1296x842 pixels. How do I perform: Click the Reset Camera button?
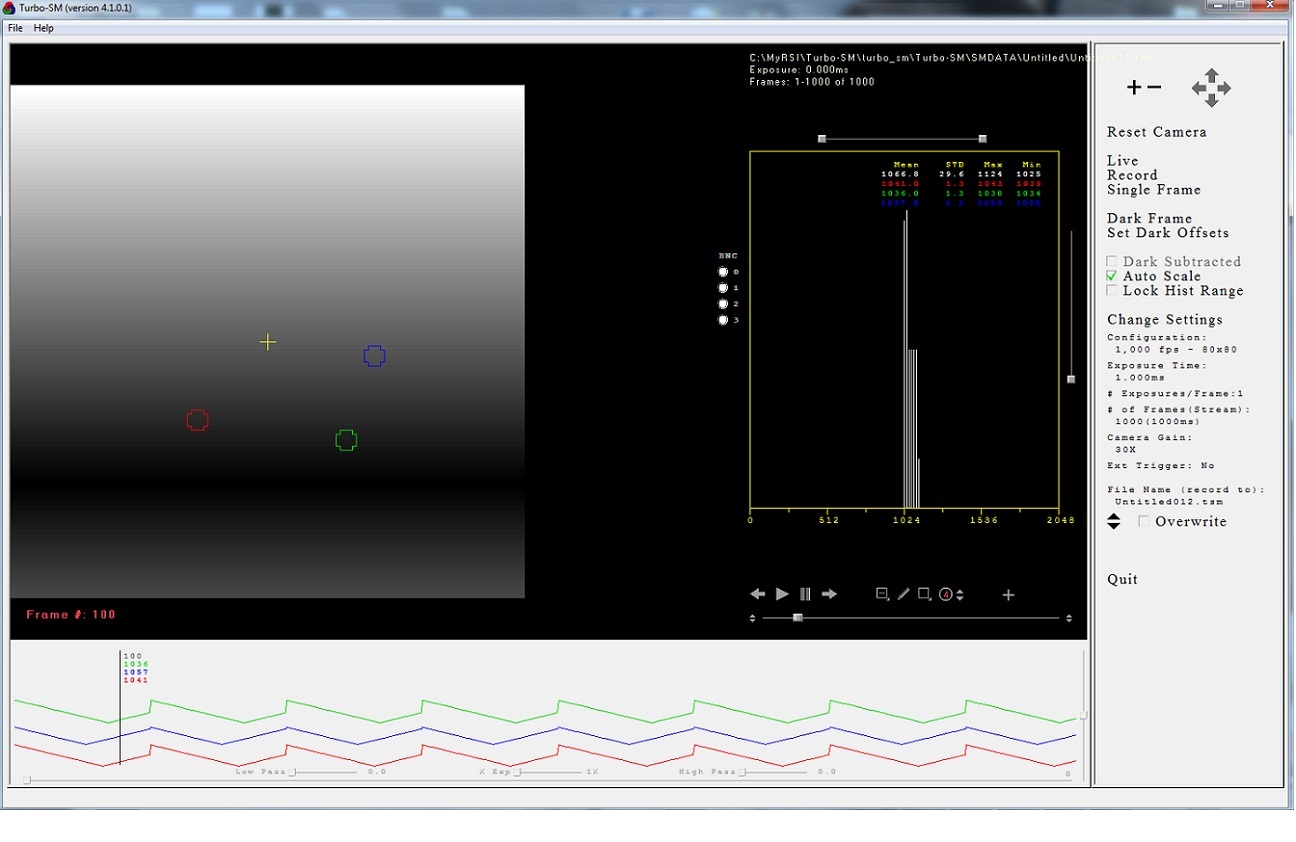tap(1156, 132)
